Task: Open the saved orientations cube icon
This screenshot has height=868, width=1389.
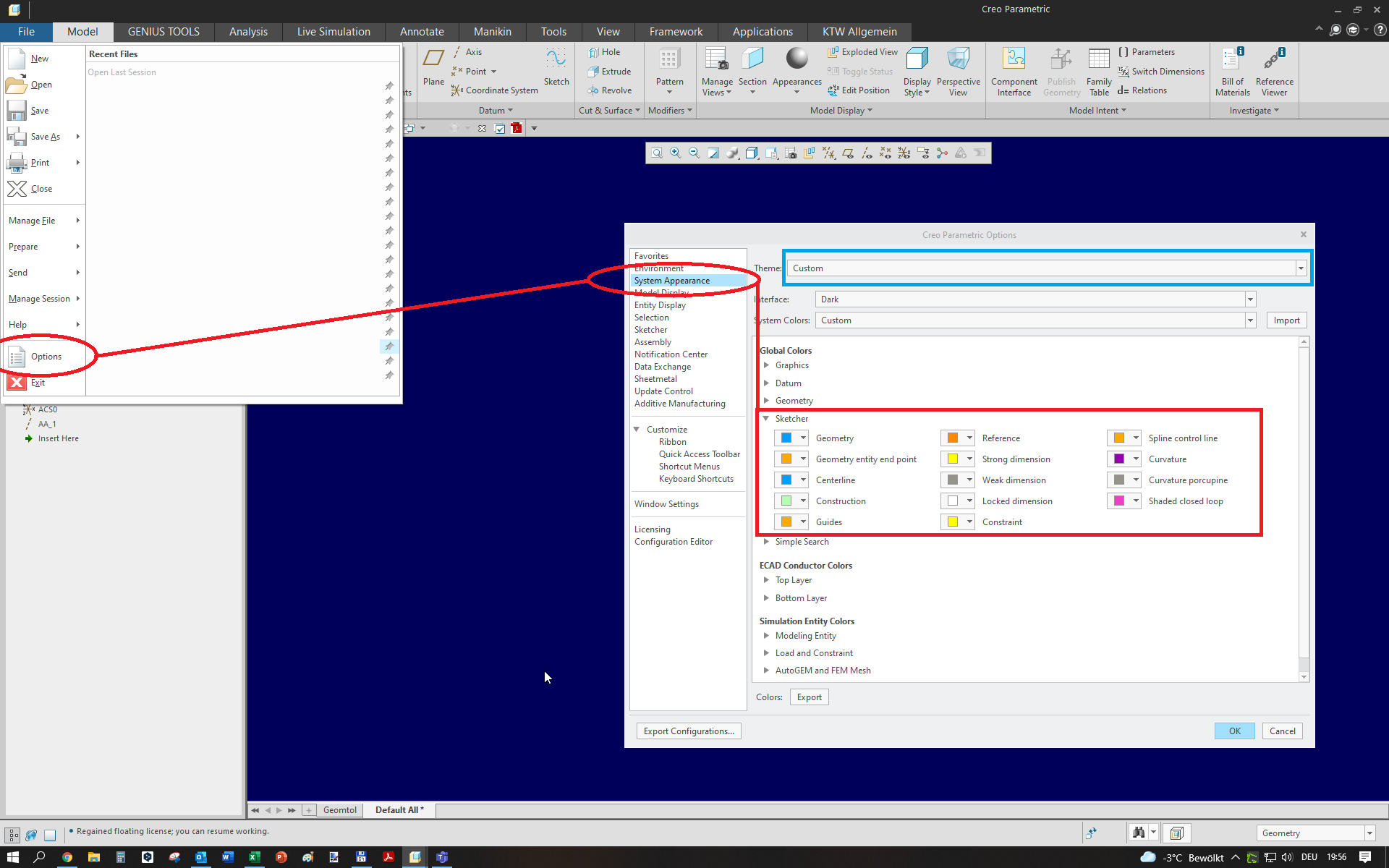Action: (771, 153)
